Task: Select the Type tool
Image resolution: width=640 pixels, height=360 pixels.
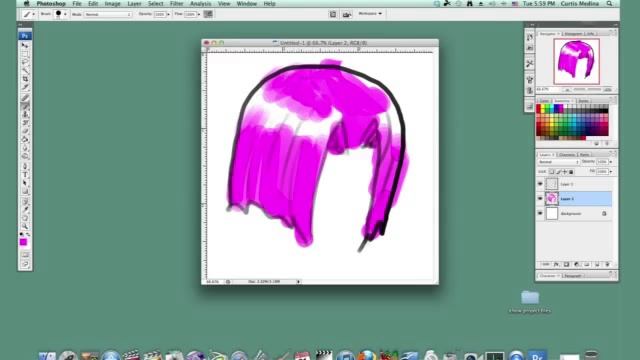Action: tap(25, 175)
